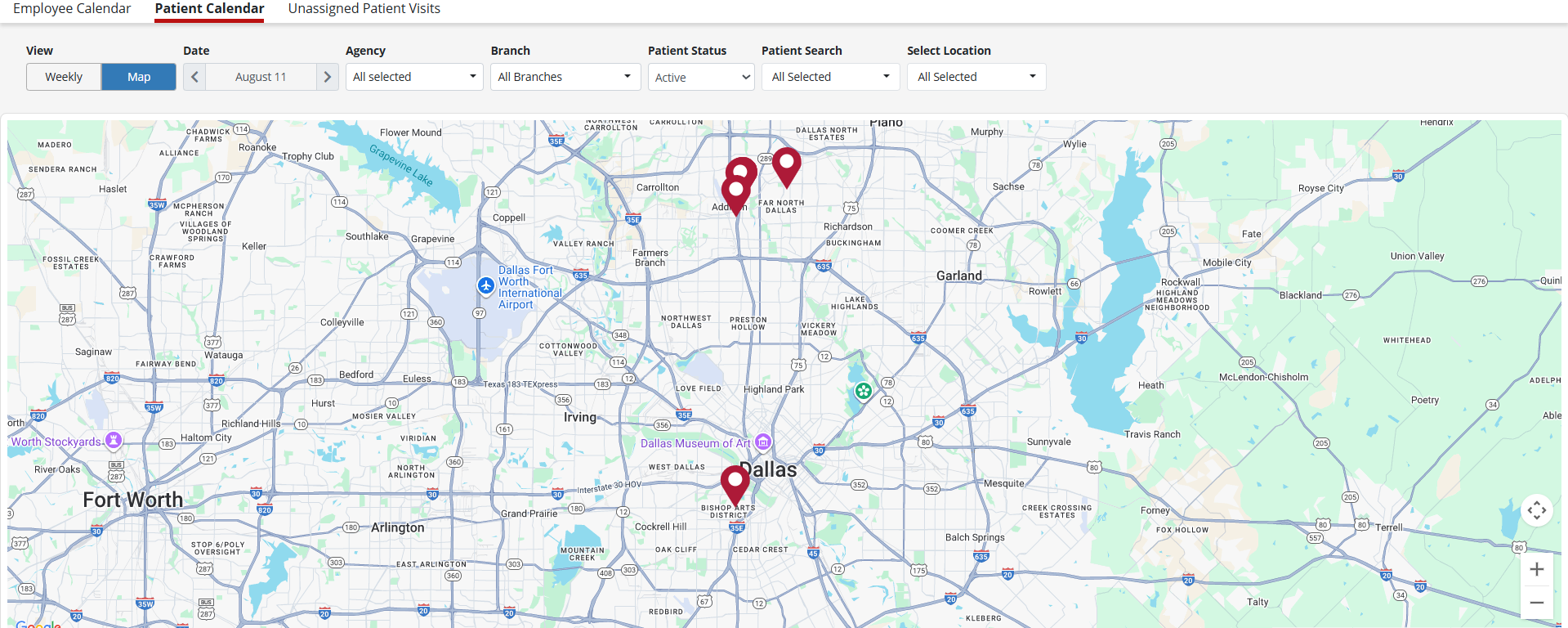This screenshot has width=1568, height=628.
Task: Click the DFW Airport map icon
Action: pos(486,285)
